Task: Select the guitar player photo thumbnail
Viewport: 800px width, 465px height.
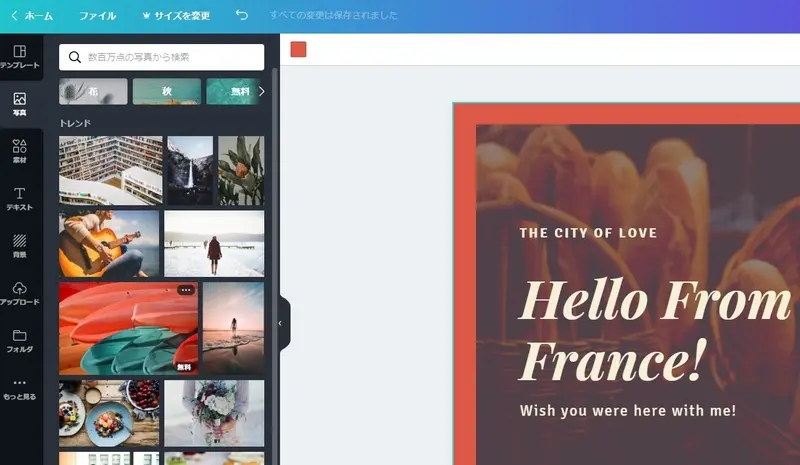Action: [108, 243]
